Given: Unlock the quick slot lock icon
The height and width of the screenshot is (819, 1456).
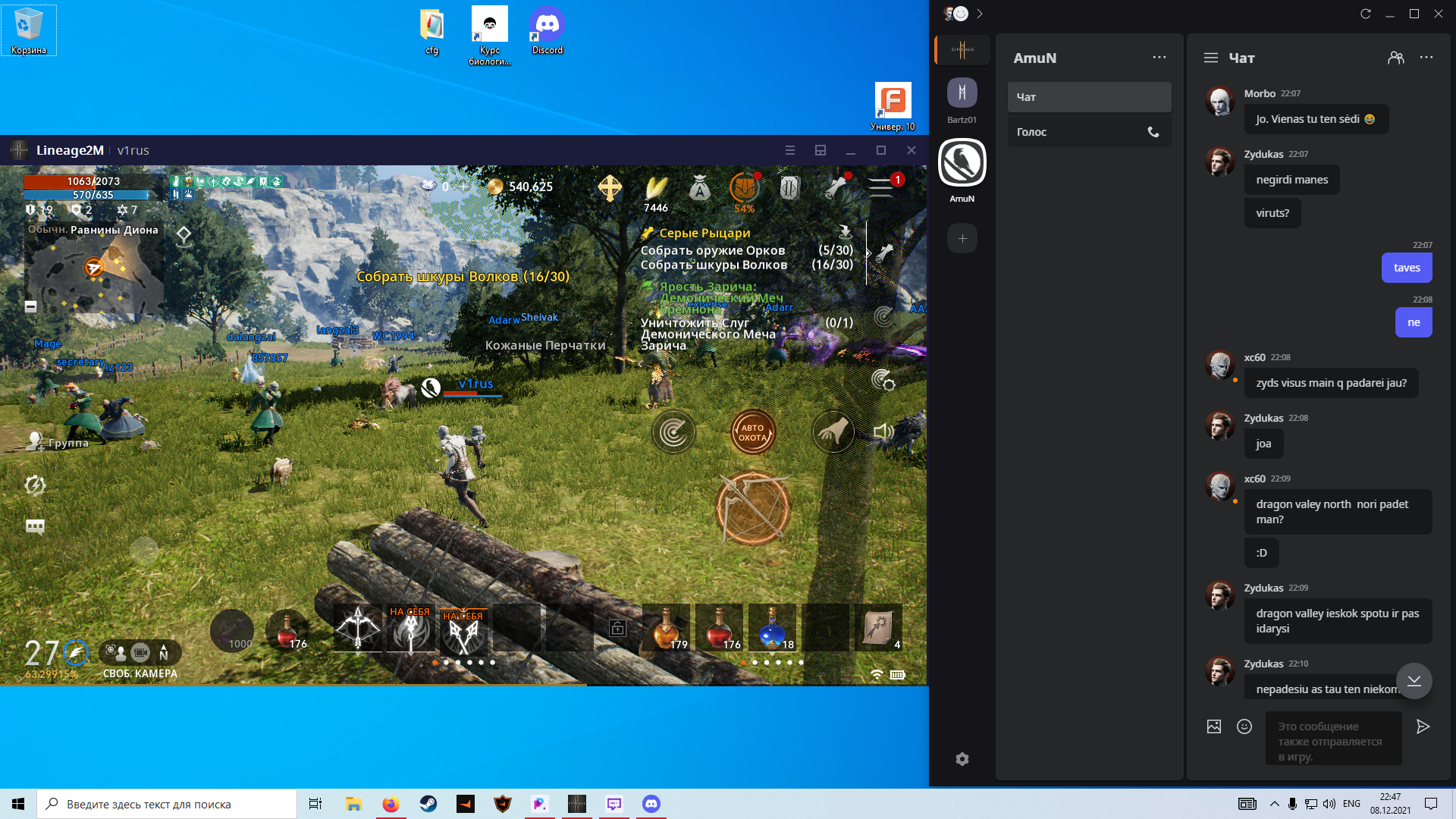Looking at the screenshot, I should (618, 628).
